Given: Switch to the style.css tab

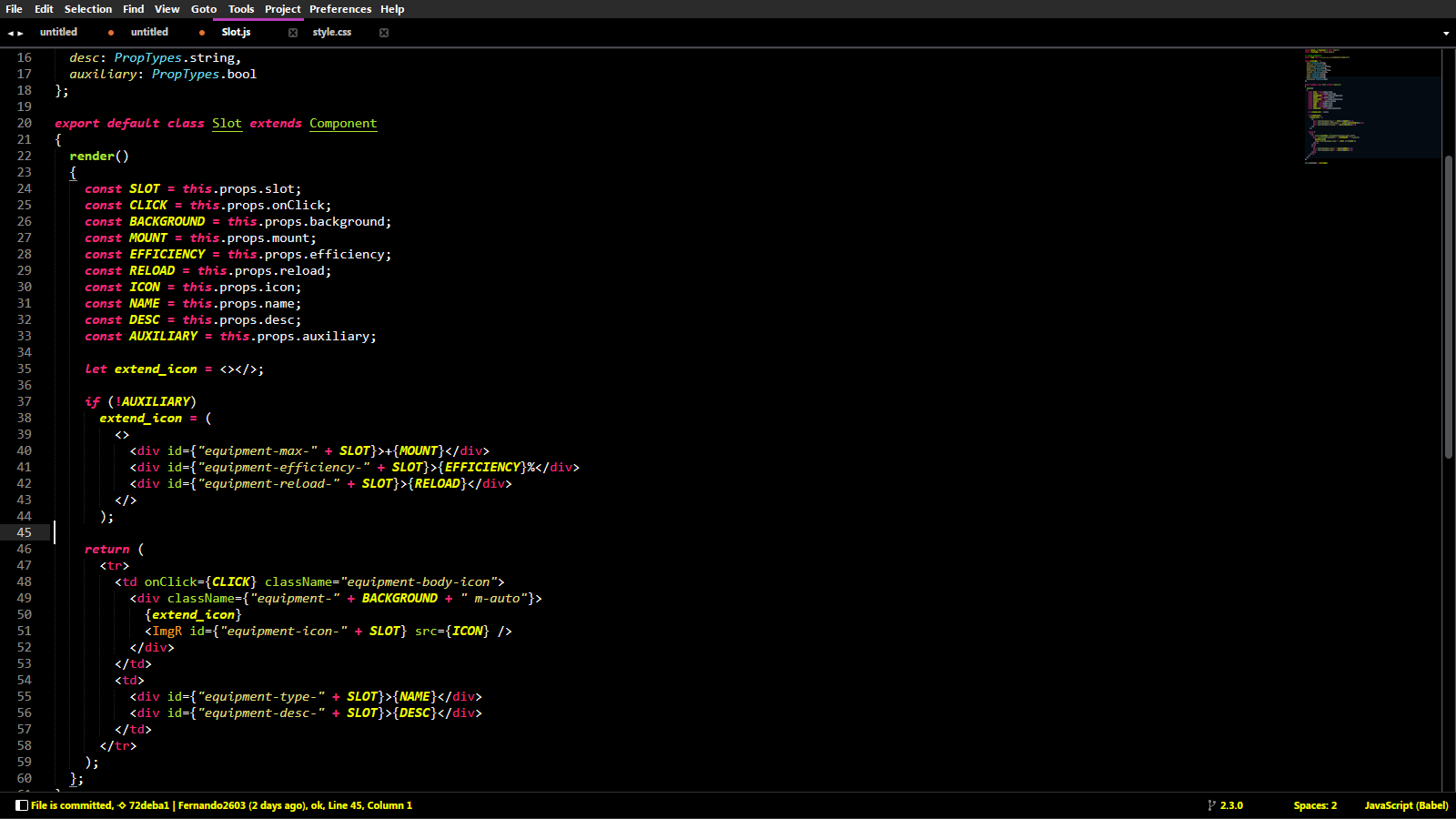Looking at the screenshot, I should point(332,32).
